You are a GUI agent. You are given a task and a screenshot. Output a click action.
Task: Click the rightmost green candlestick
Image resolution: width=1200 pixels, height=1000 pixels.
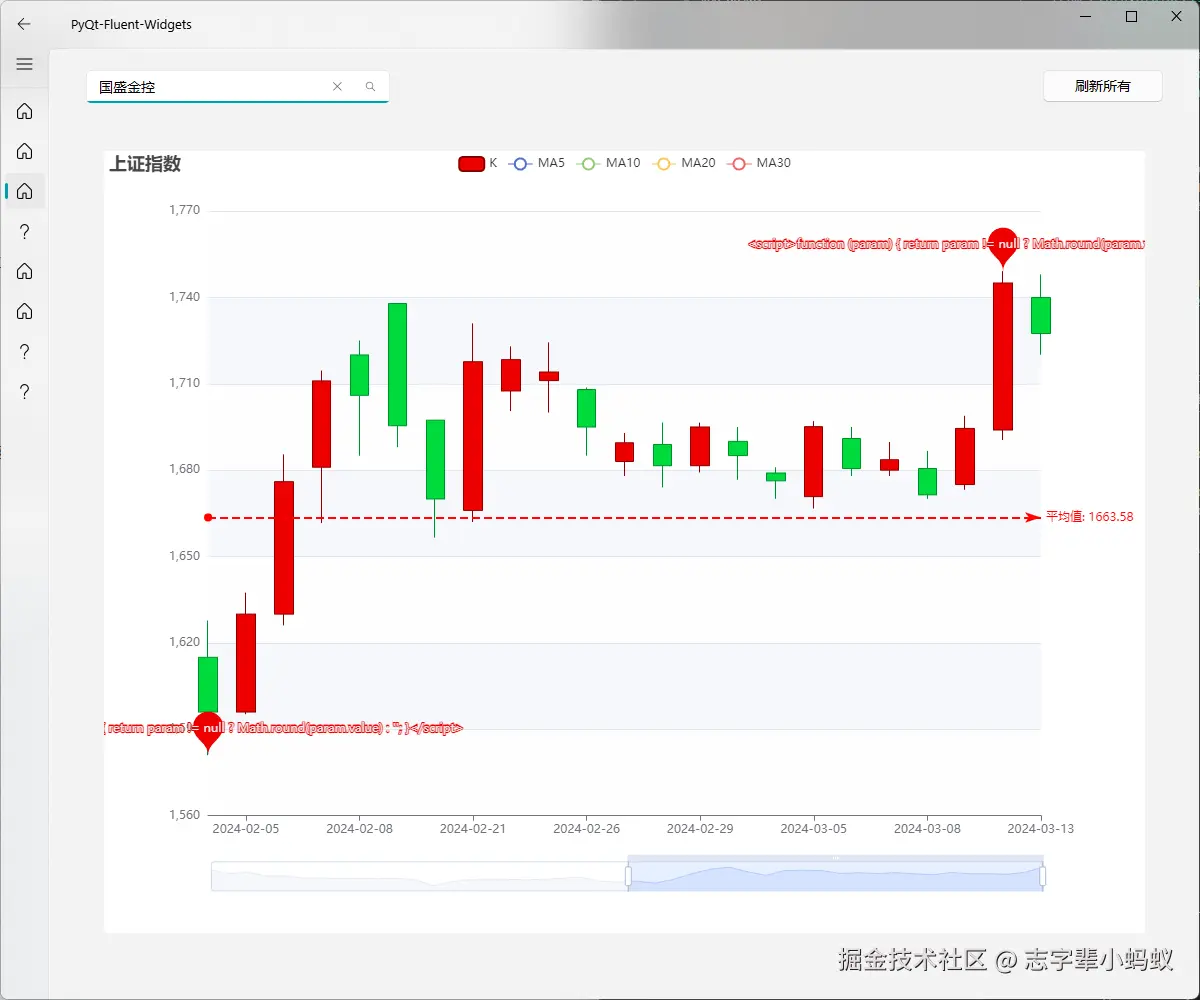[1040, 315]
